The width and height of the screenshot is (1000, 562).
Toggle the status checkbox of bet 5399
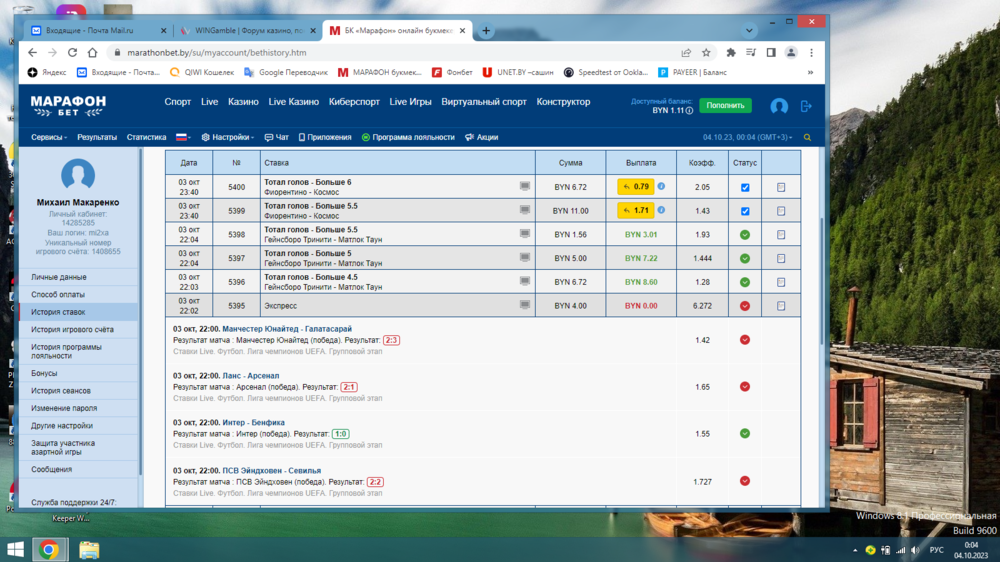pyautogui.click(x=745, y=211)
